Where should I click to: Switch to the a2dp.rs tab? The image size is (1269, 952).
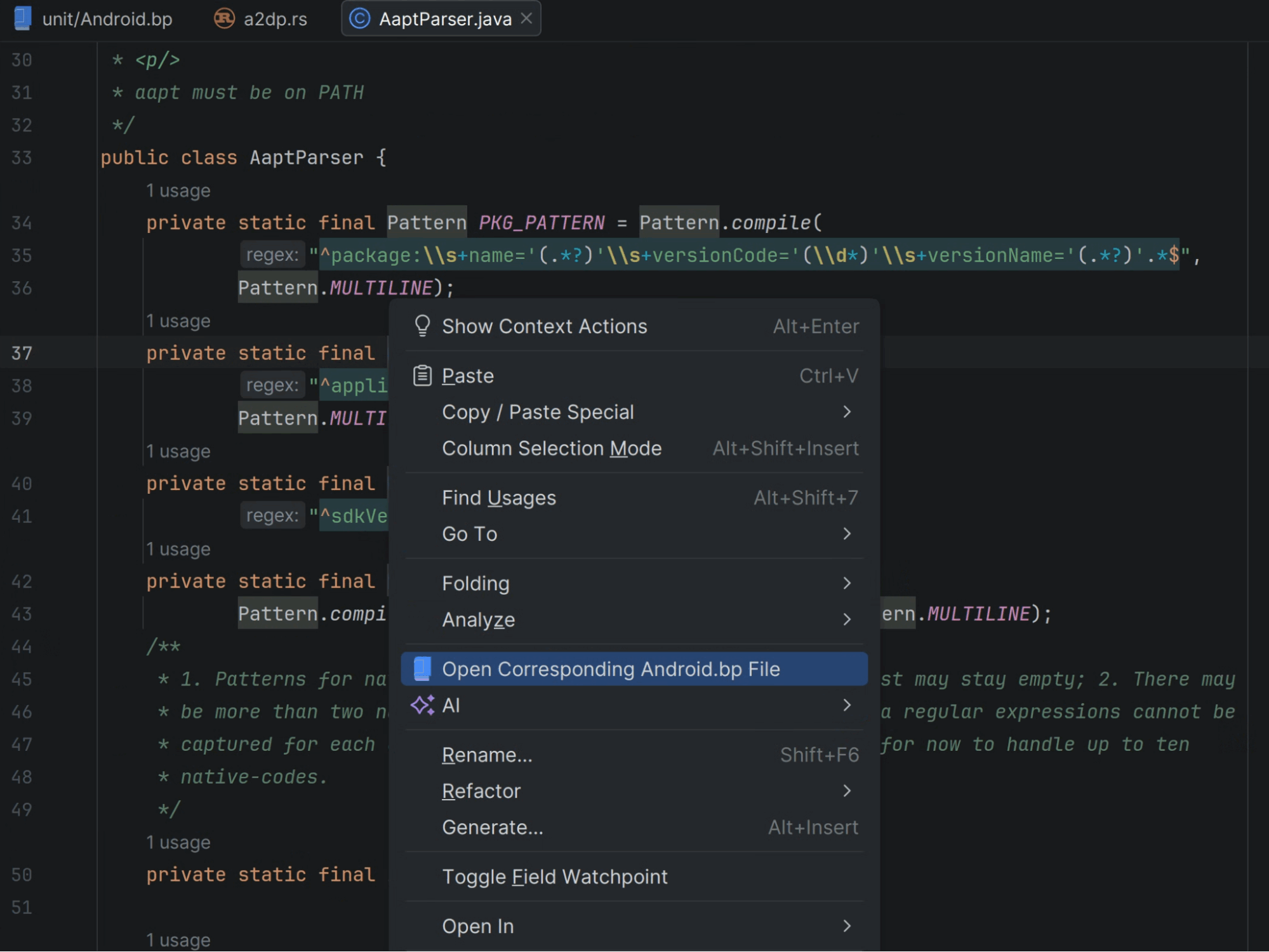click(260, 19)
